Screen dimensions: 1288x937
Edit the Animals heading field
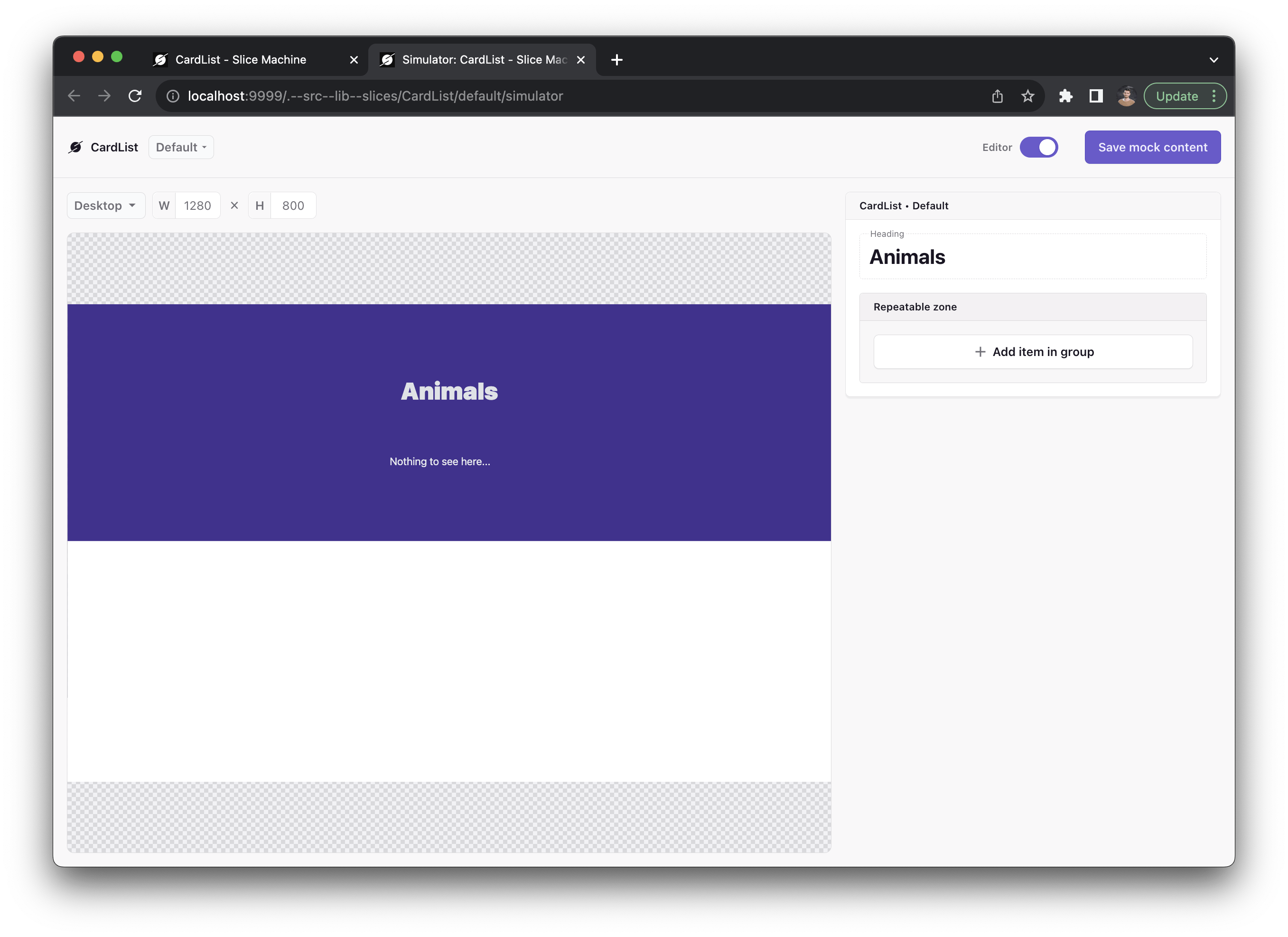click(1033, 257)
